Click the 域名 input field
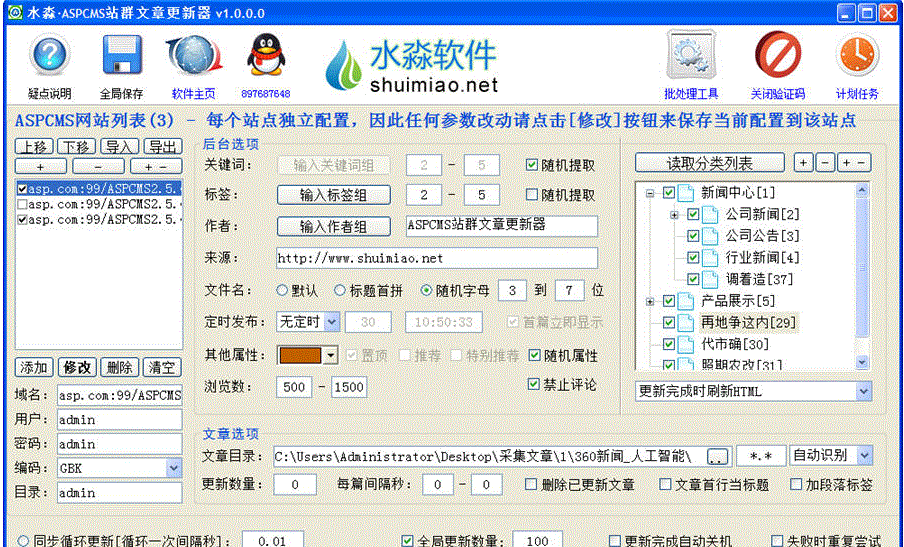 click(x=119, y=395)
